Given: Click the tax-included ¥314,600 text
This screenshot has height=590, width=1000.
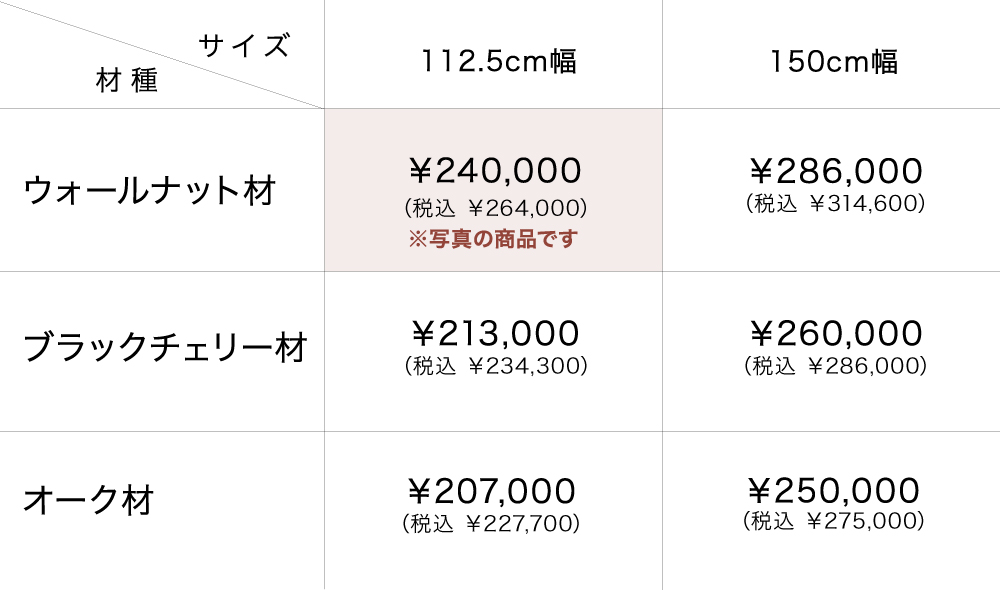Looking at the screenshot, I should [x=835, y=204].
